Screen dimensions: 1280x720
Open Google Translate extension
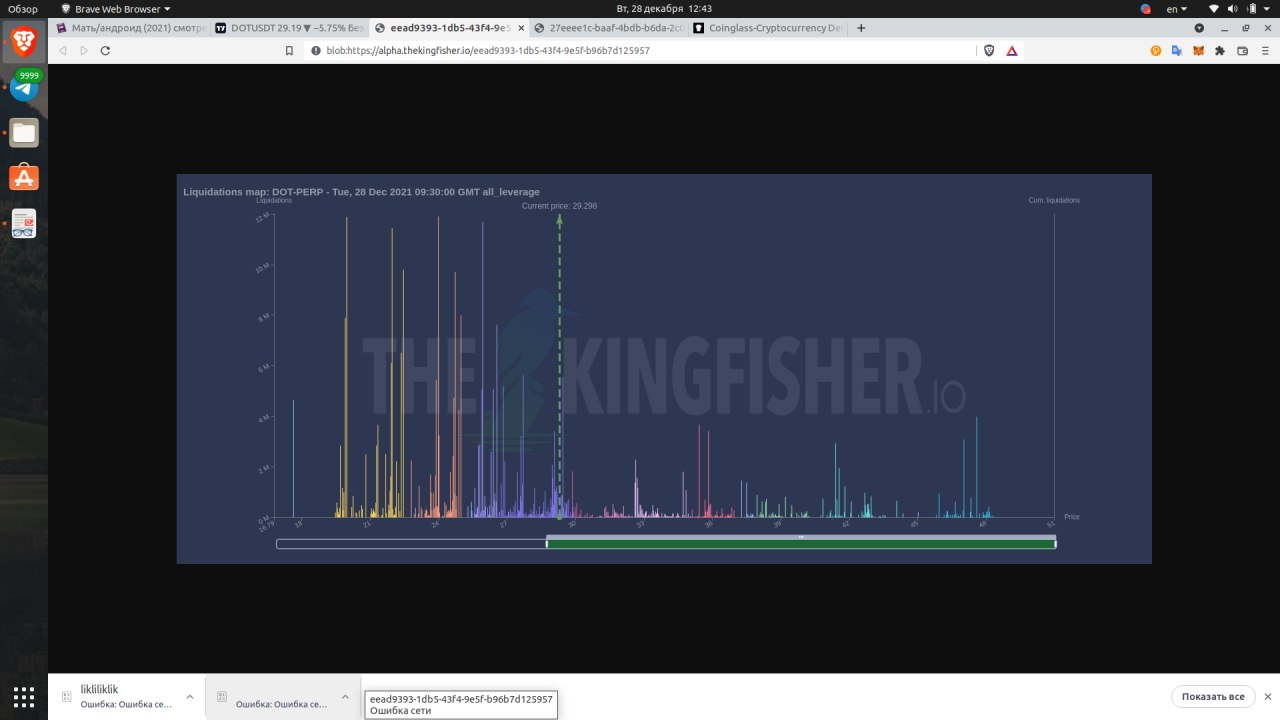point(1177,50)
